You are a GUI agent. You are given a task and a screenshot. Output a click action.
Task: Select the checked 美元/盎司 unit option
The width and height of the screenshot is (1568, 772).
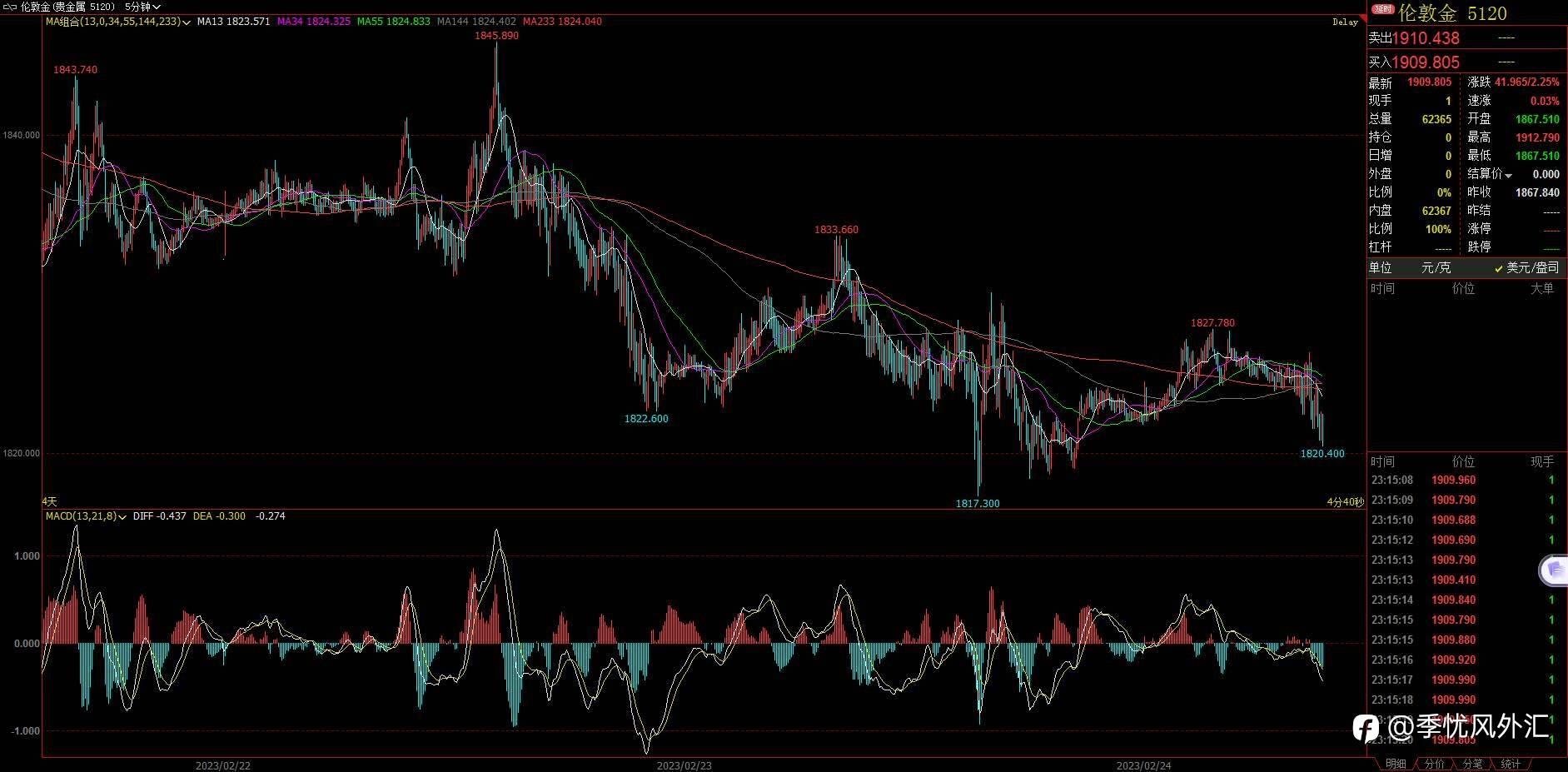click(x=1526, y=267)
